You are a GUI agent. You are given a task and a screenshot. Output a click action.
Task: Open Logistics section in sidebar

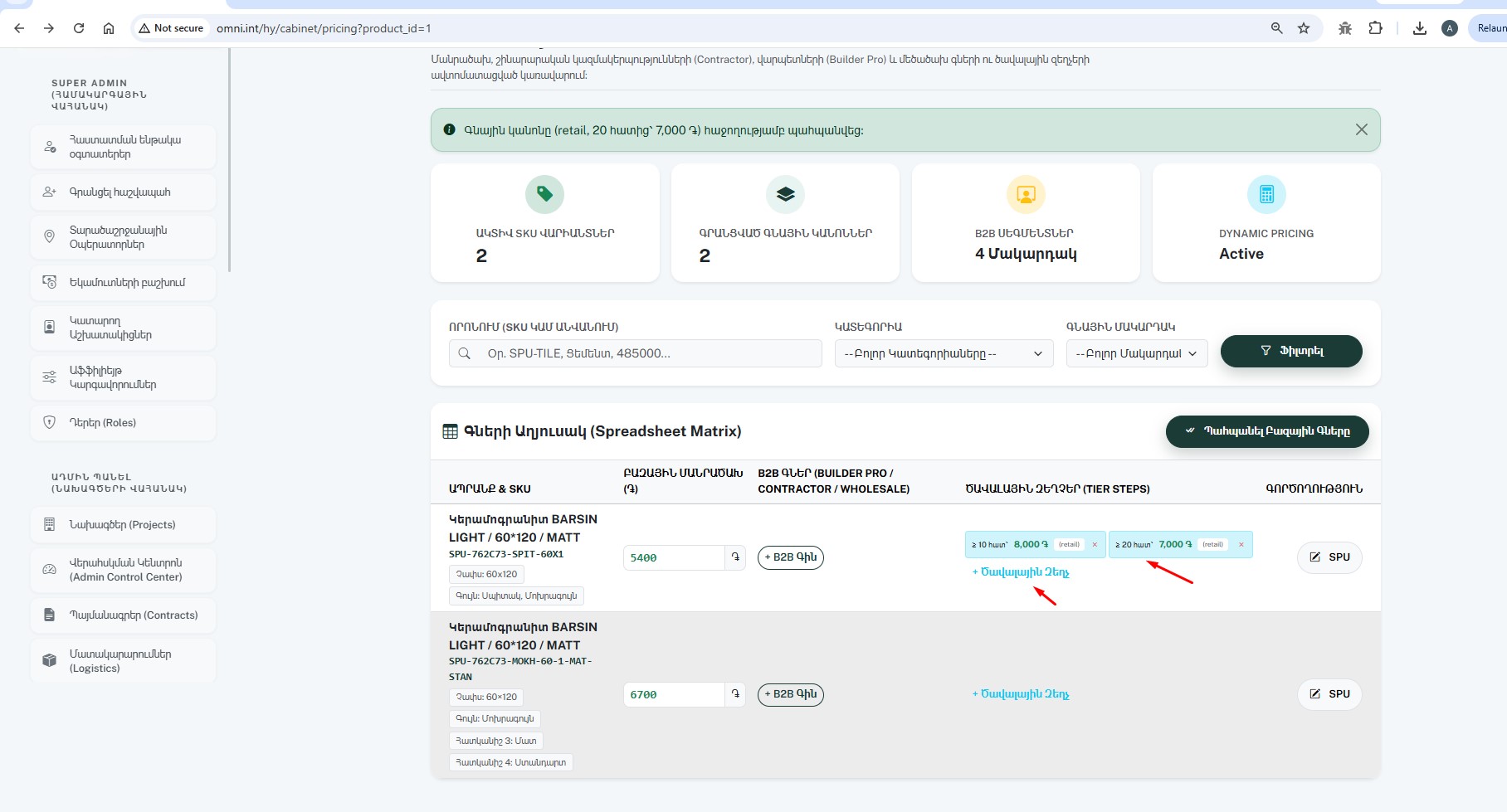pyautogui.click(x=123, y=661)
